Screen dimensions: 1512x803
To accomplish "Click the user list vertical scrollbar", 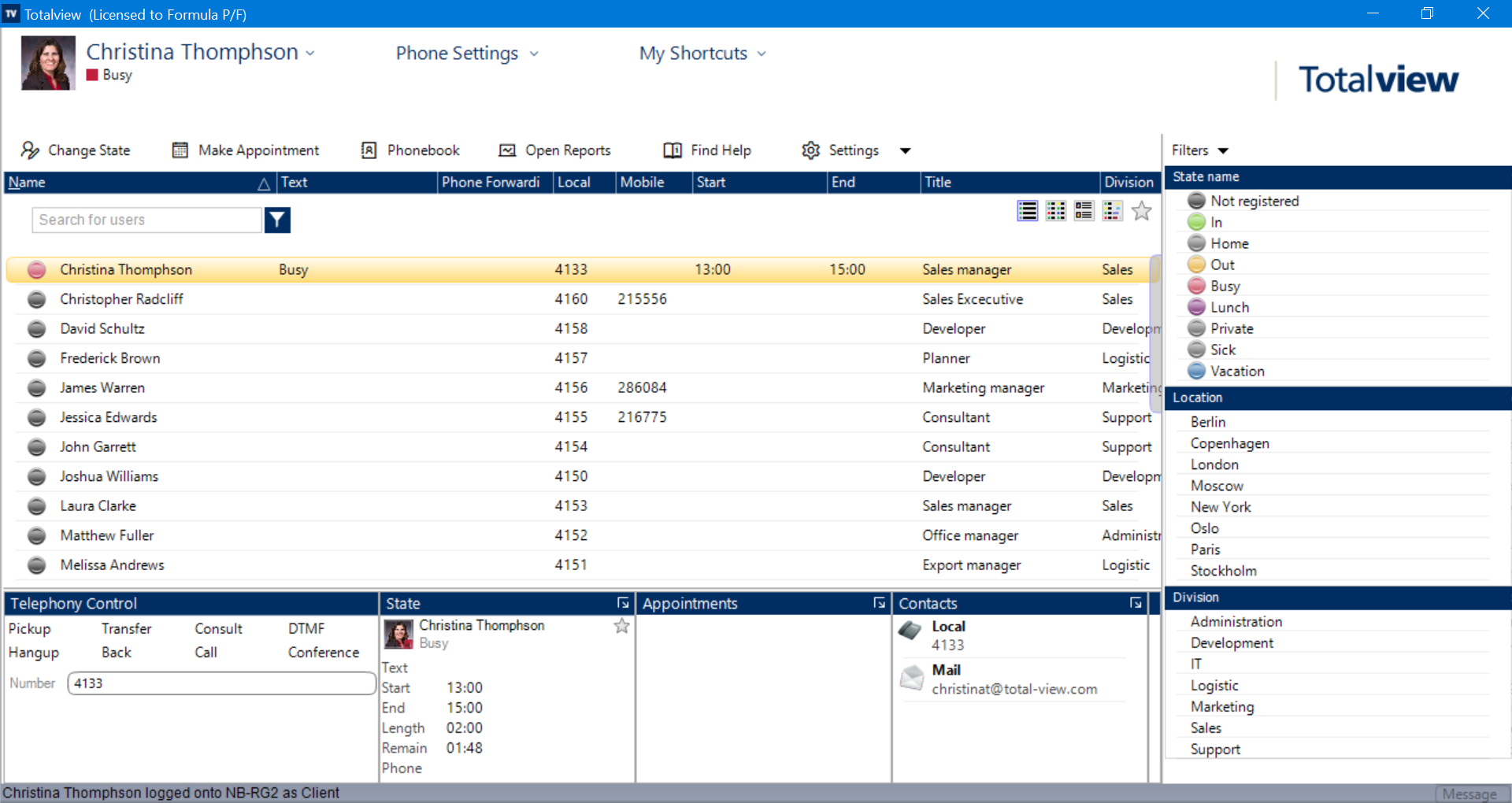I will tap(1155, 333).
